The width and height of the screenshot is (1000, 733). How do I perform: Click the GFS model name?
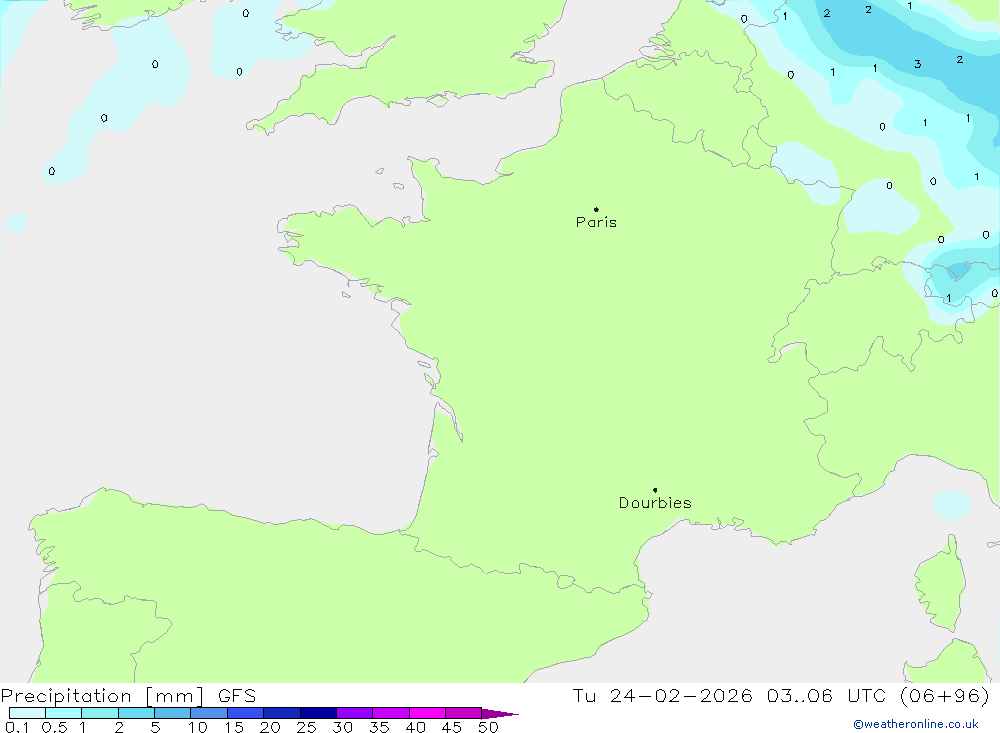pyautogui.click(x=237, y=695)
